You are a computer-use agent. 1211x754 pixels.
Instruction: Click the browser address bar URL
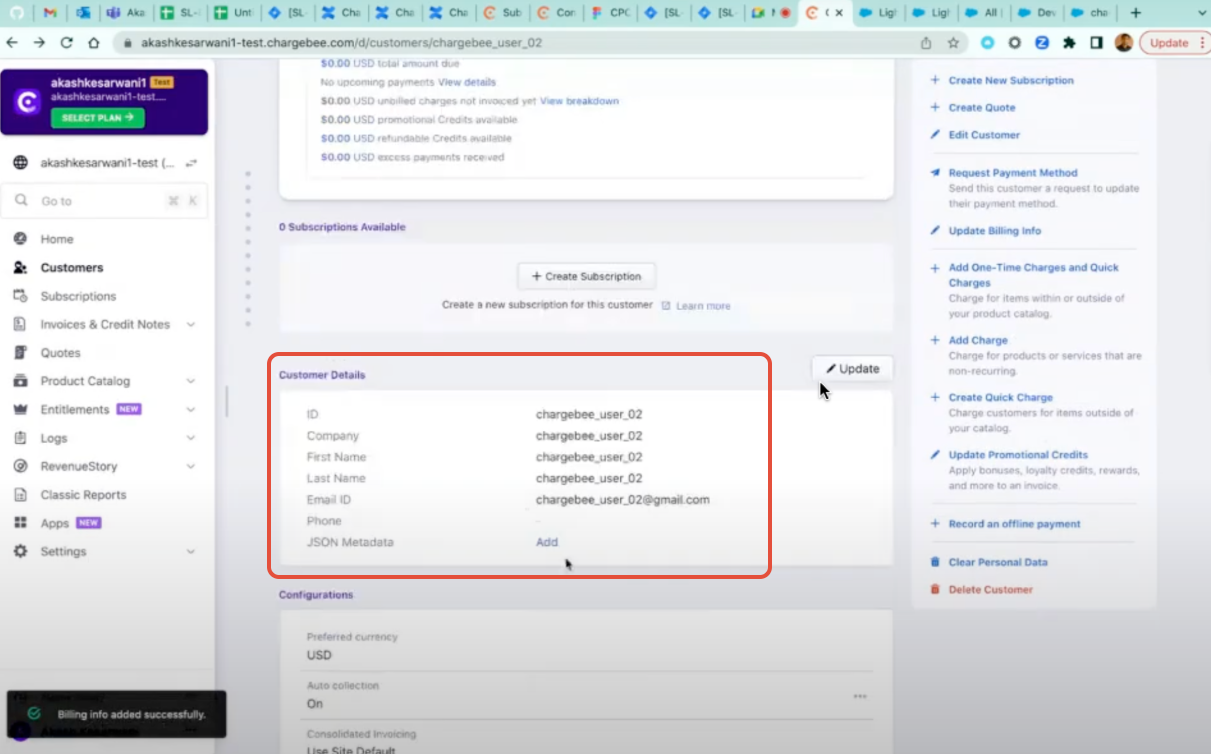pos(341,44)
